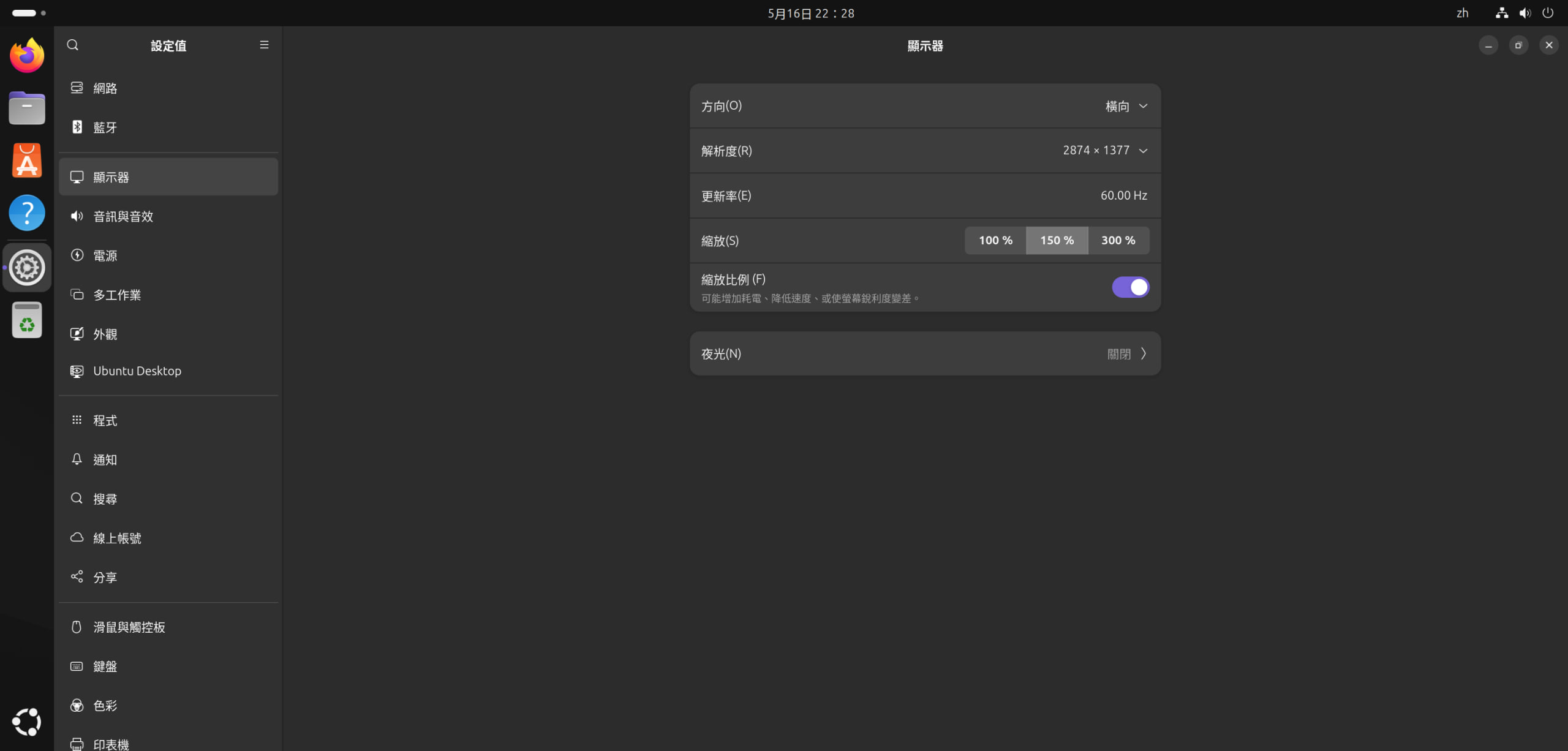
Task: Open Firefox from the dock
Action: click(x=27, y=56)
